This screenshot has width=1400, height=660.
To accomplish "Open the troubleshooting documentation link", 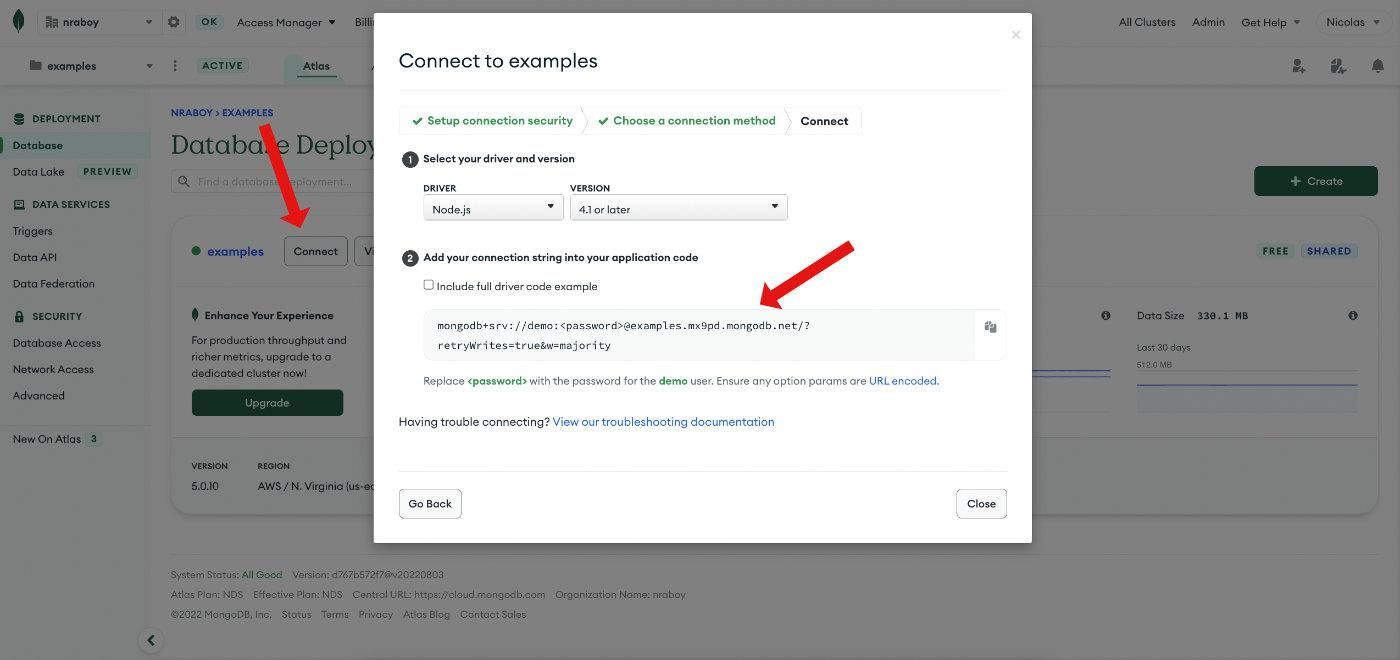I will coord(663,422).
